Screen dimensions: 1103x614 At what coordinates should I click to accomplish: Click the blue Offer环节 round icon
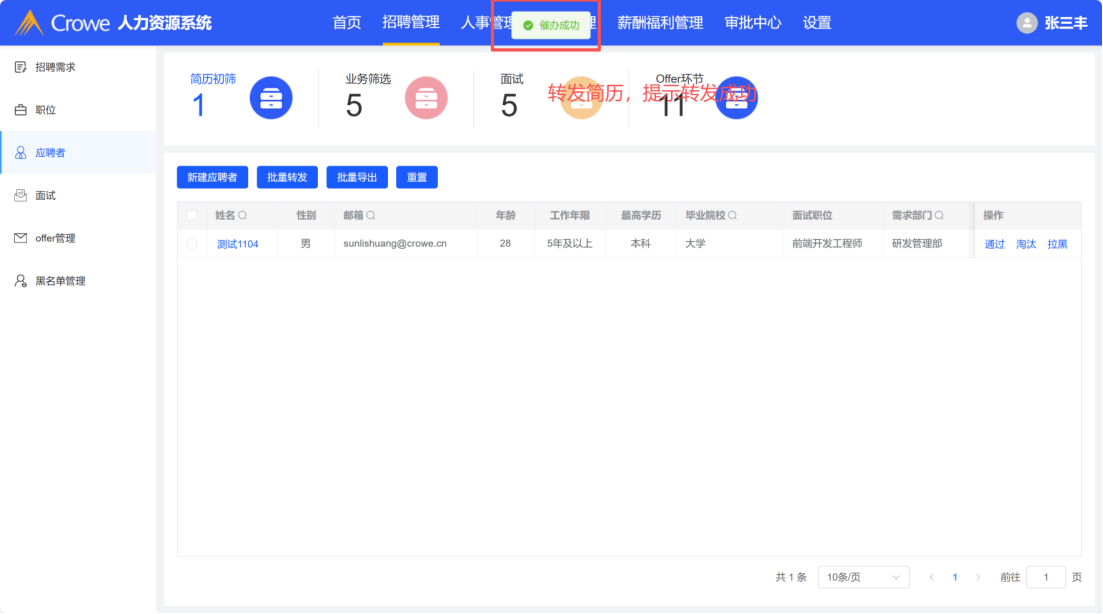(737, 98)
